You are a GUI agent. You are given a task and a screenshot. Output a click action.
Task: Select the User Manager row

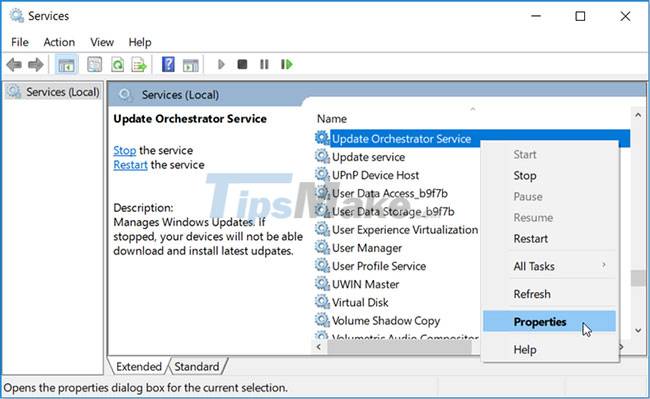[x=397, y=248]
